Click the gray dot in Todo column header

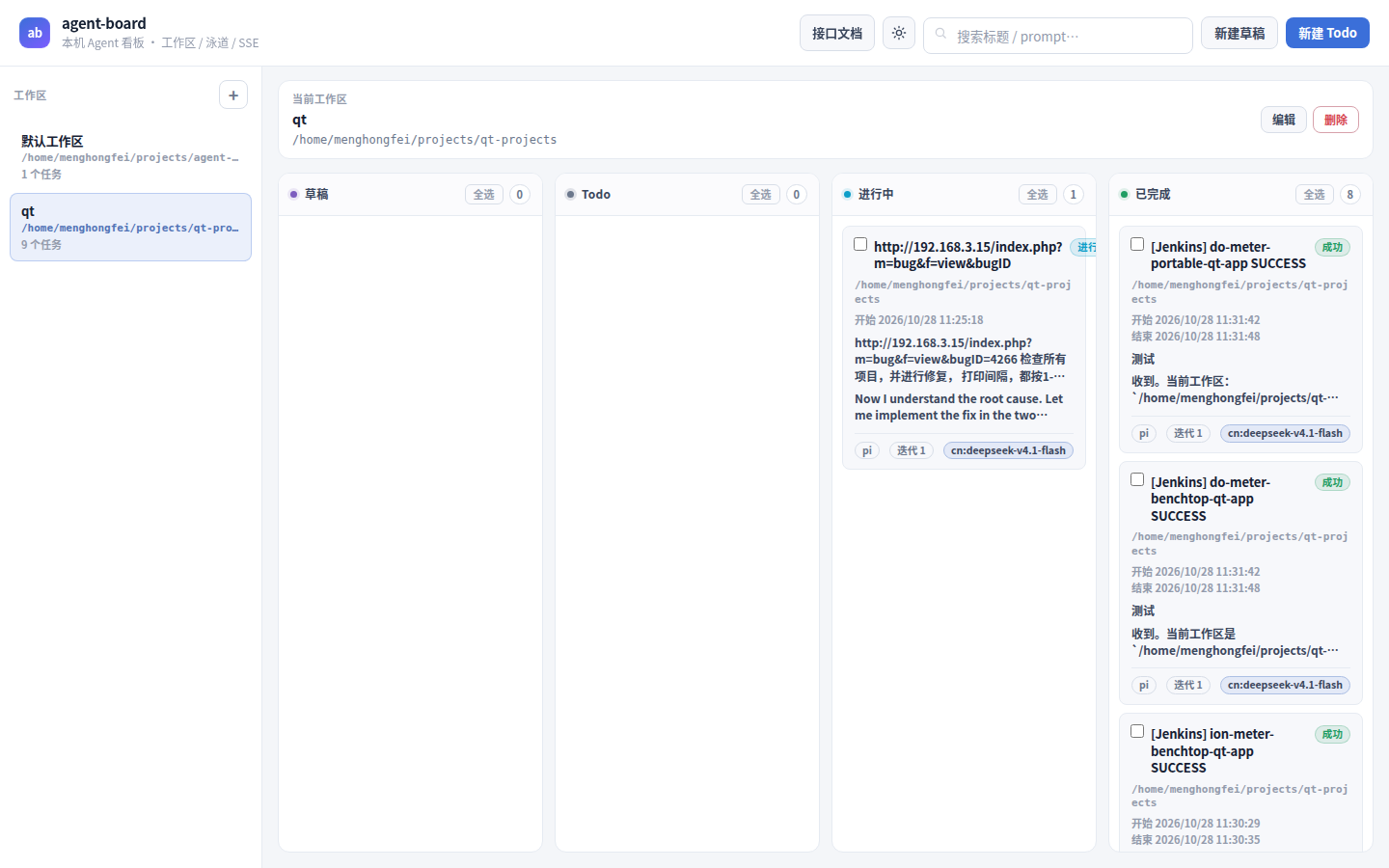tap(570, 195)
